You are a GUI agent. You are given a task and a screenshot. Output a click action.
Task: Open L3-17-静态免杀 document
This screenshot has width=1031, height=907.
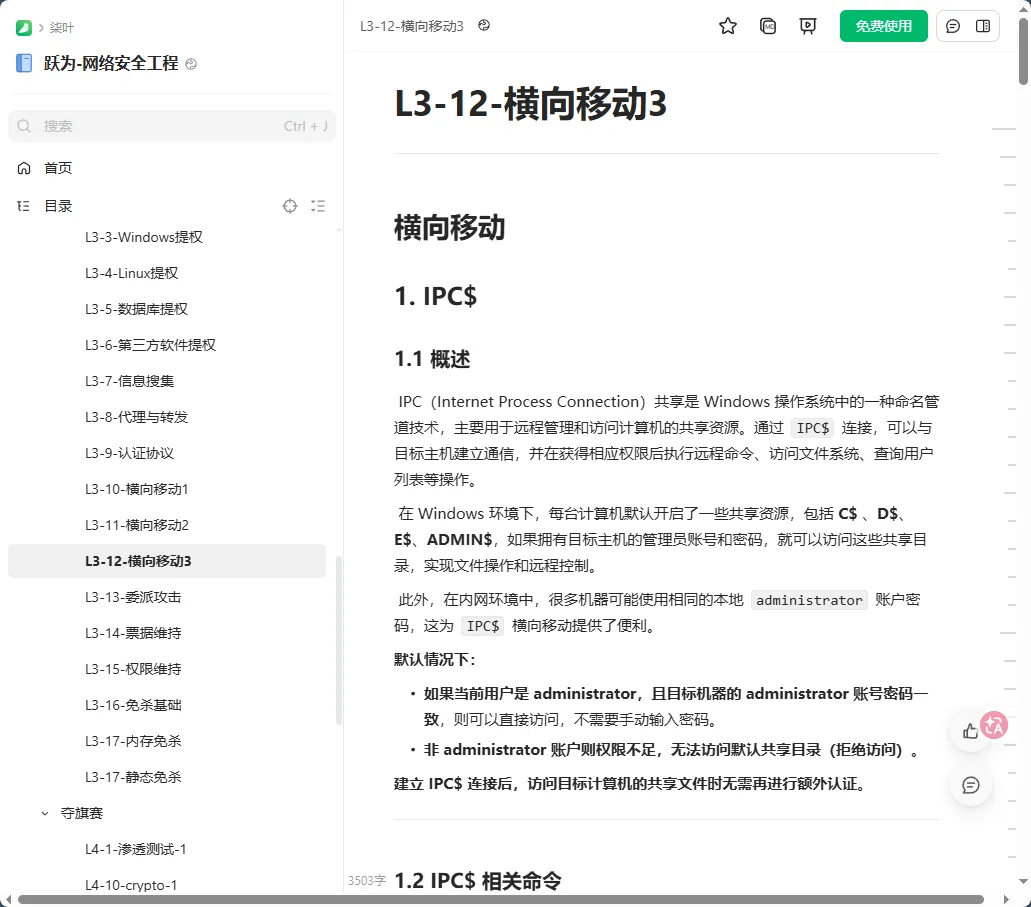pos(133,777)
